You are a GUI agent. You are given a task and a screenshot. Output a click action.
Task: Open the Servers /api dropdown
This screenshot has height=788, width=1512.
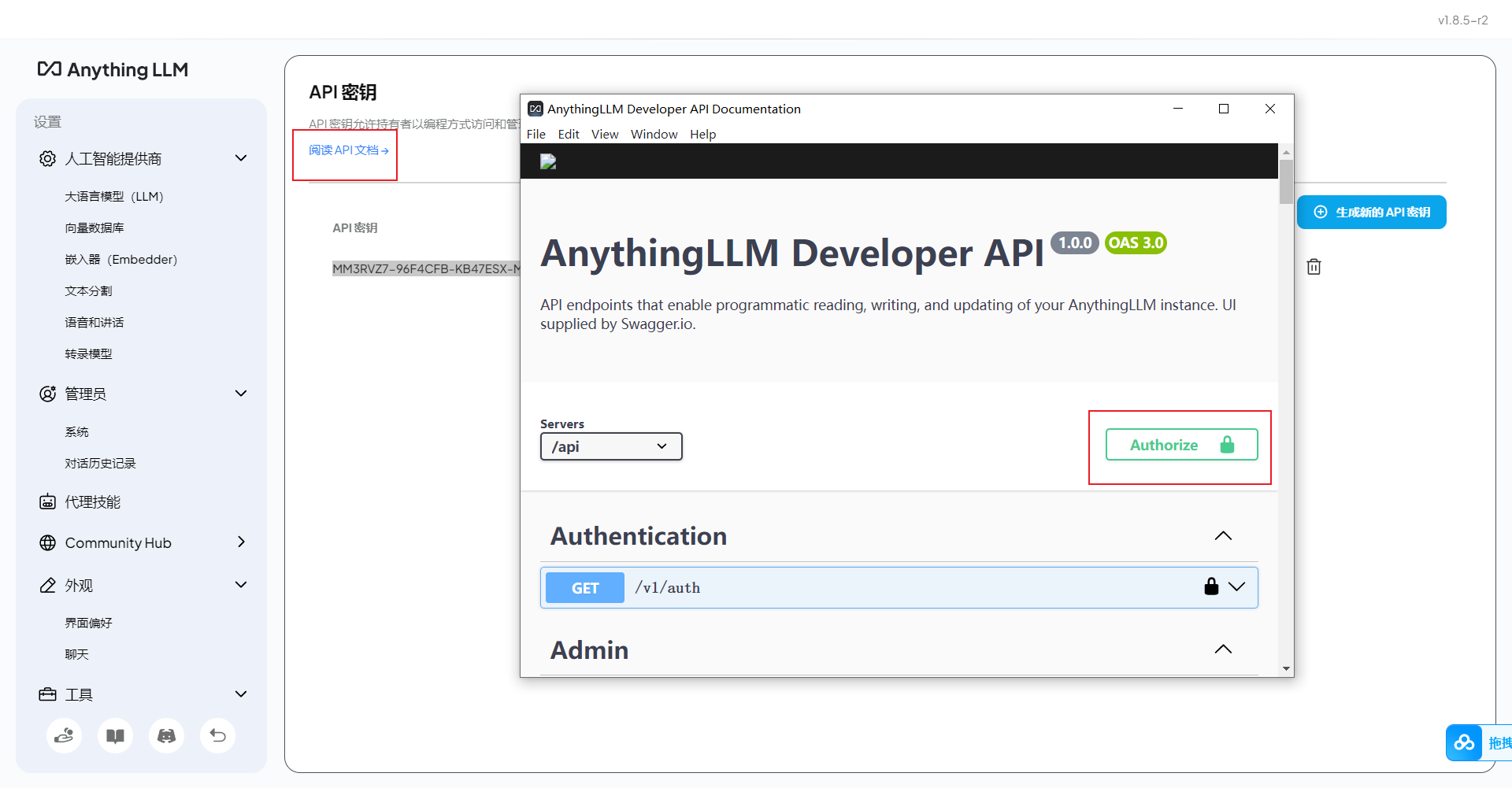(x=611, y=446)
